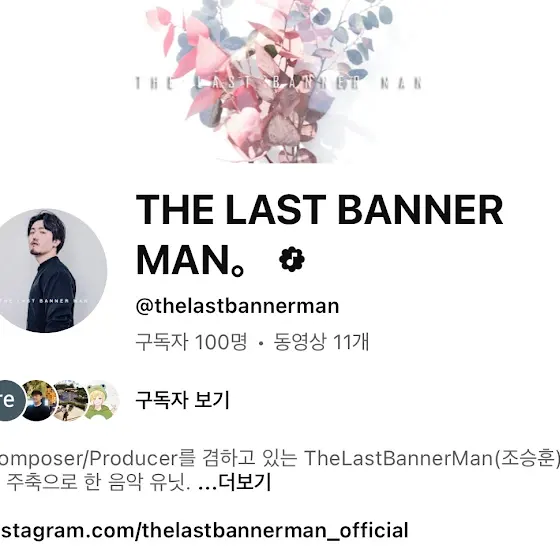560x560 pixels.
Task: Open the 구독자 보기 subscriber list
Action: pos(182,400)
